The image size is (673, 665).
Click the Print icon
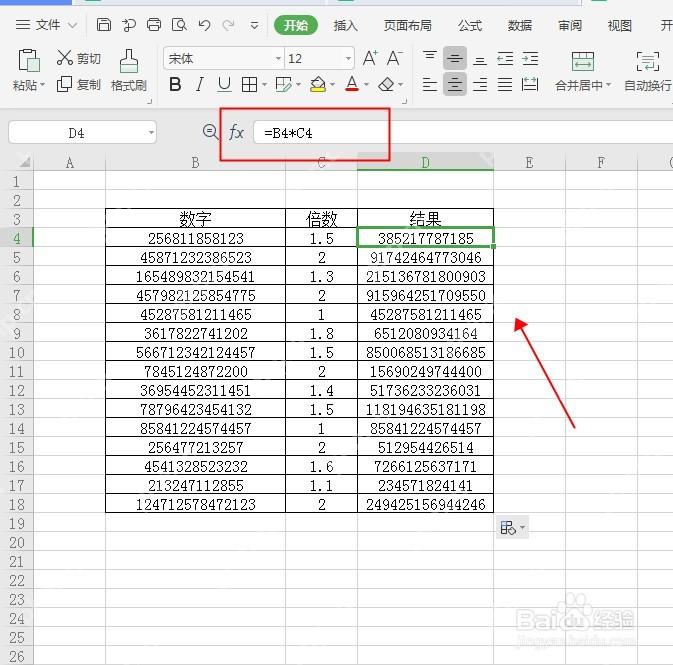[x=154, y=25]
